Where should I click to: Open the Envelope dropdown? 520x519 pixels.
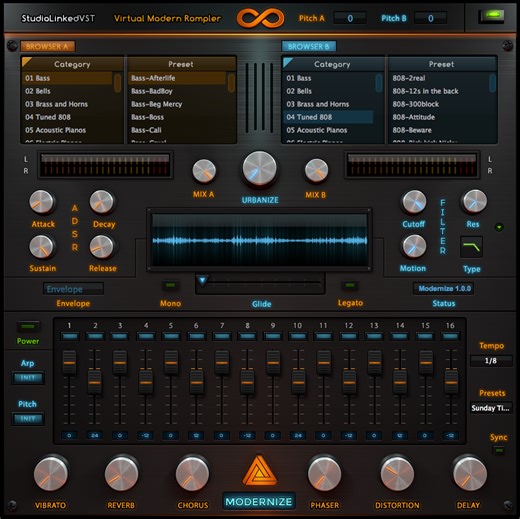(x=73, y=289)
